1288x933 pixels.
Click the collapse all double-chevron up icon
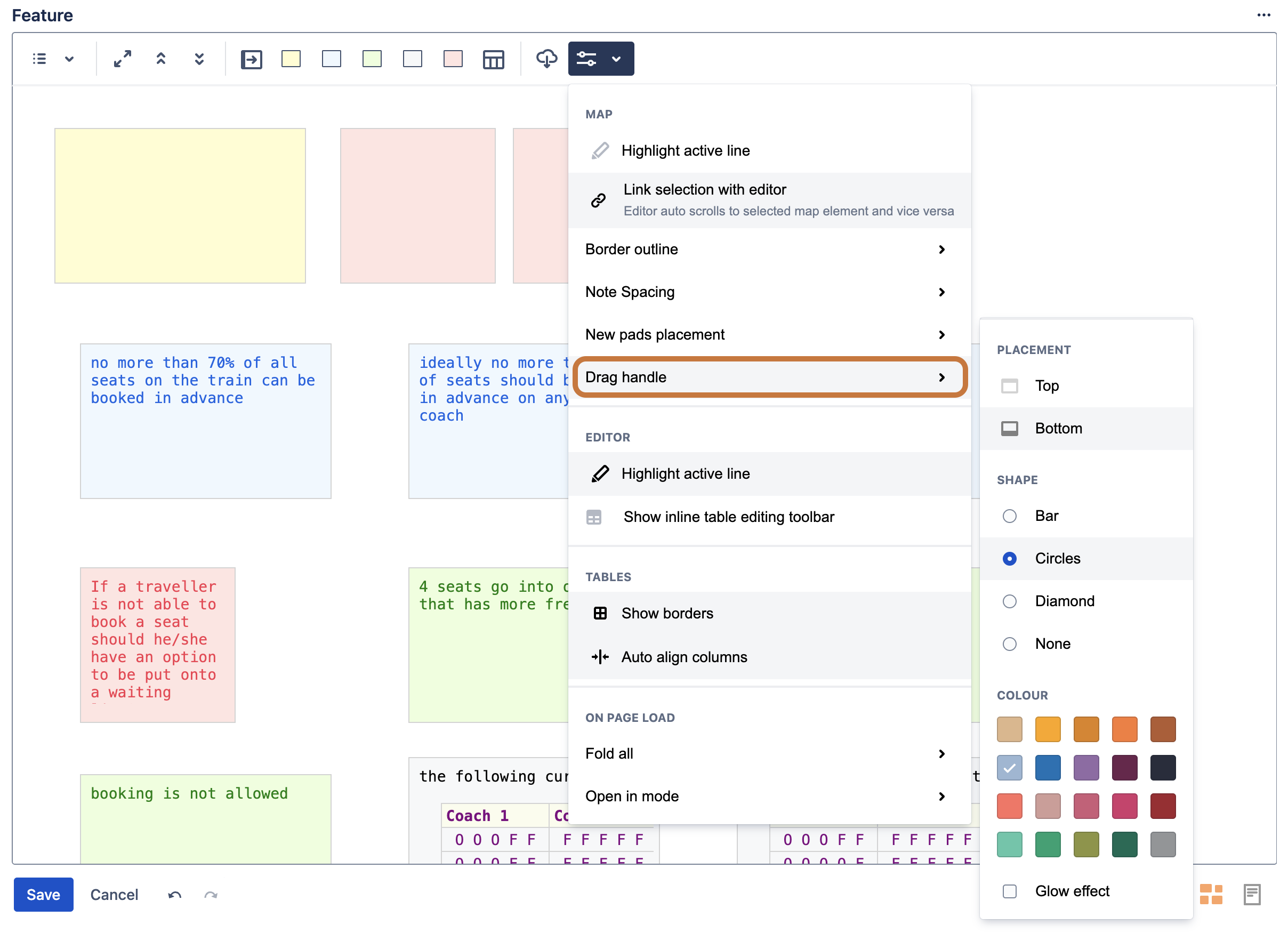[x=160, y=59]
